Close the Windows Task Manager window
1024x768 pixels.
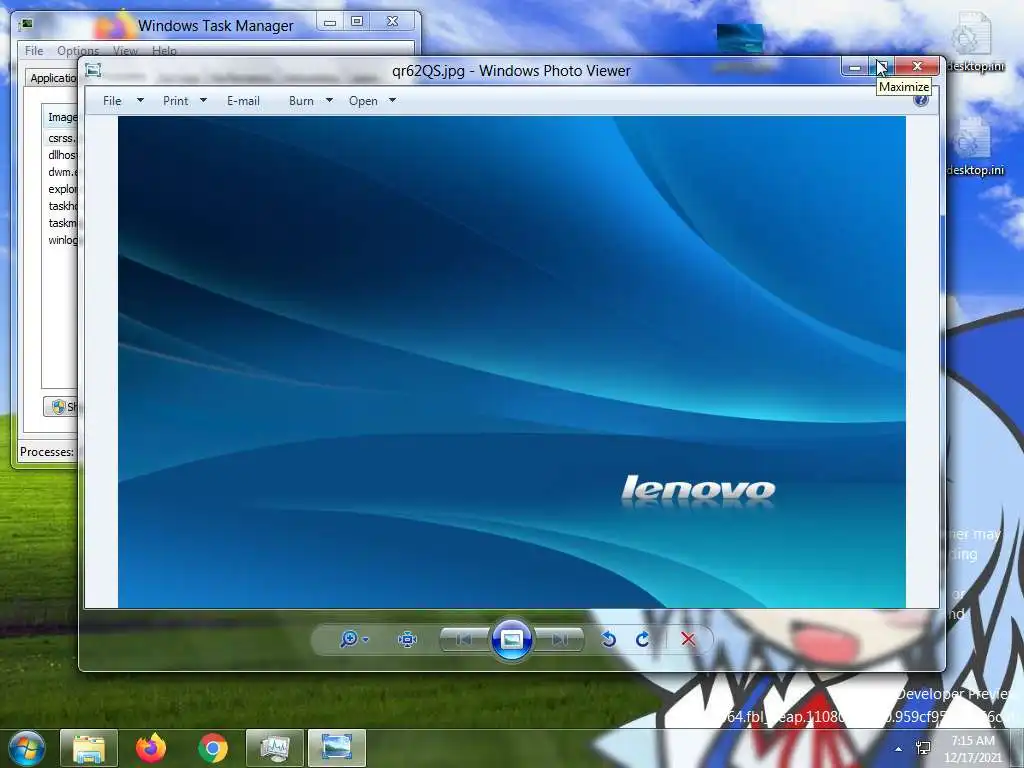(x=392, y=22)
